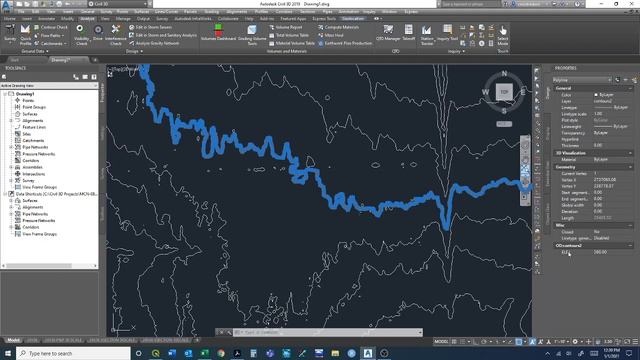Open the Output ribbon tab
Viewport: 640px width, 360px height.
click(x=143, y=19)
